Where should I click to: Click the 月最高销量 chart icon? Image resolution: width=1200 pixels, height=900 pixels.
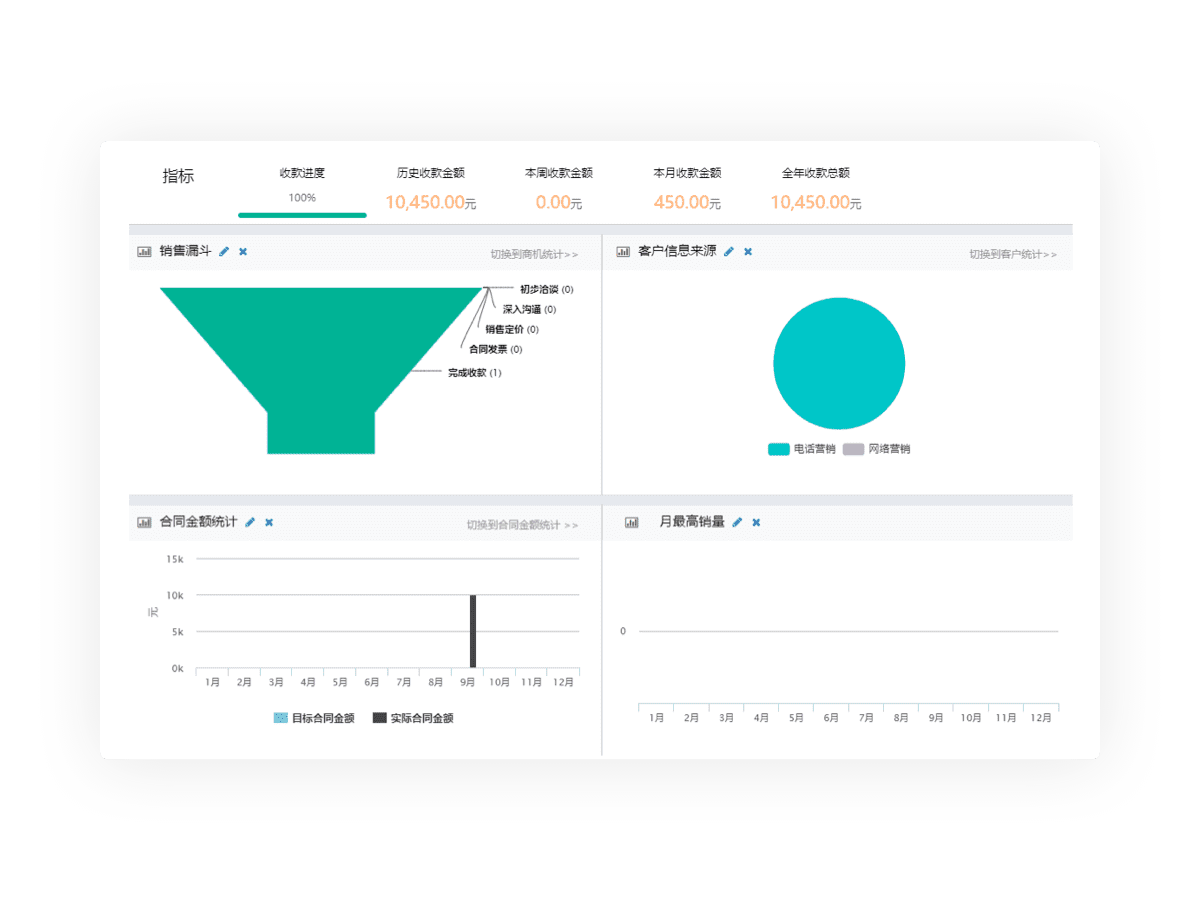click(x=631, y=522)
